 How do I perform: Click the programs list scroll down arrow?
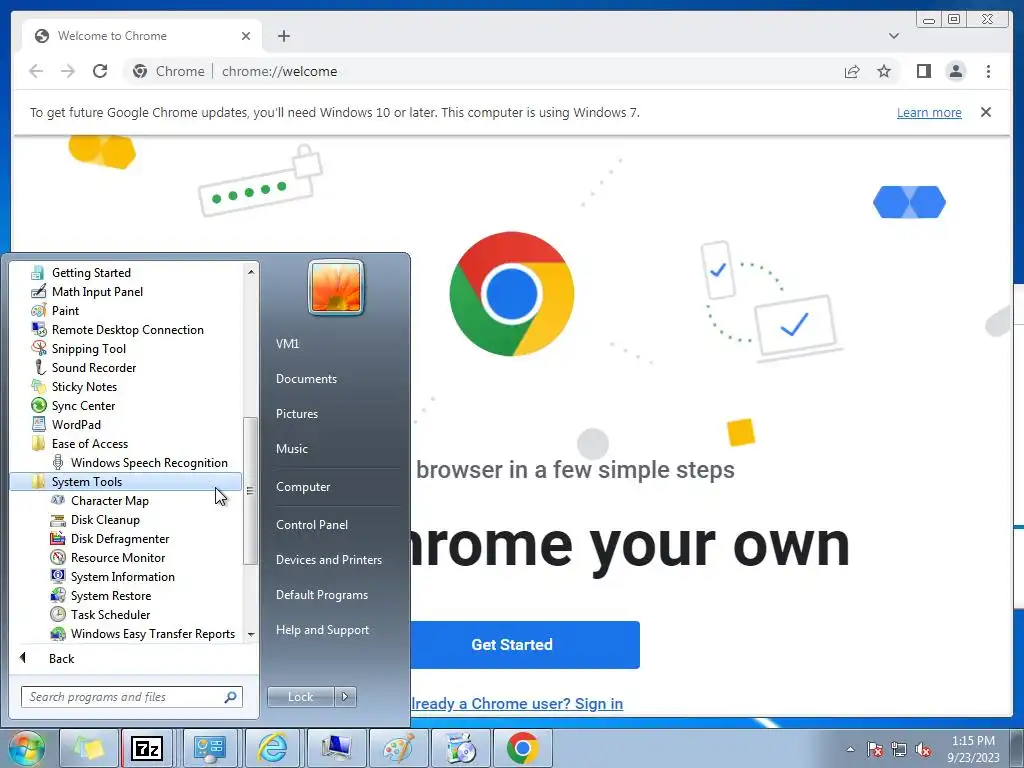pyautogui.click(x=251, y=634)
